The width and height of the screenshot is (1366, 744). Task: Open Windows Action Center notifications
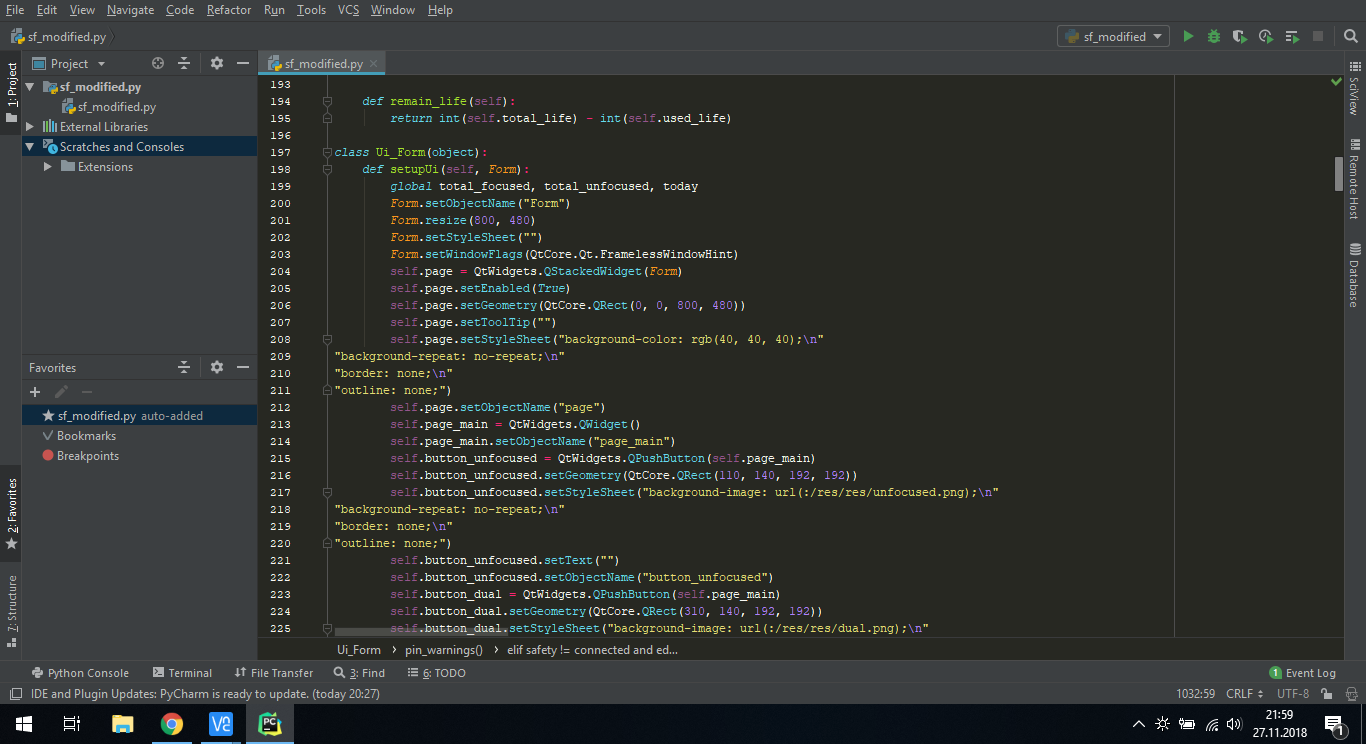point(1334,723)
